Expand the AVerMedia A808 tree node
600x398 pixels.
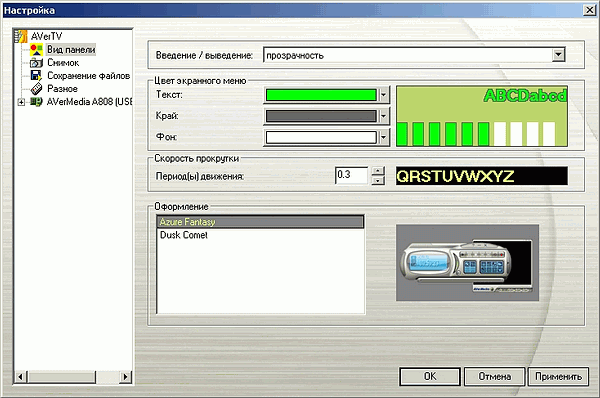[x=21, y=102]
